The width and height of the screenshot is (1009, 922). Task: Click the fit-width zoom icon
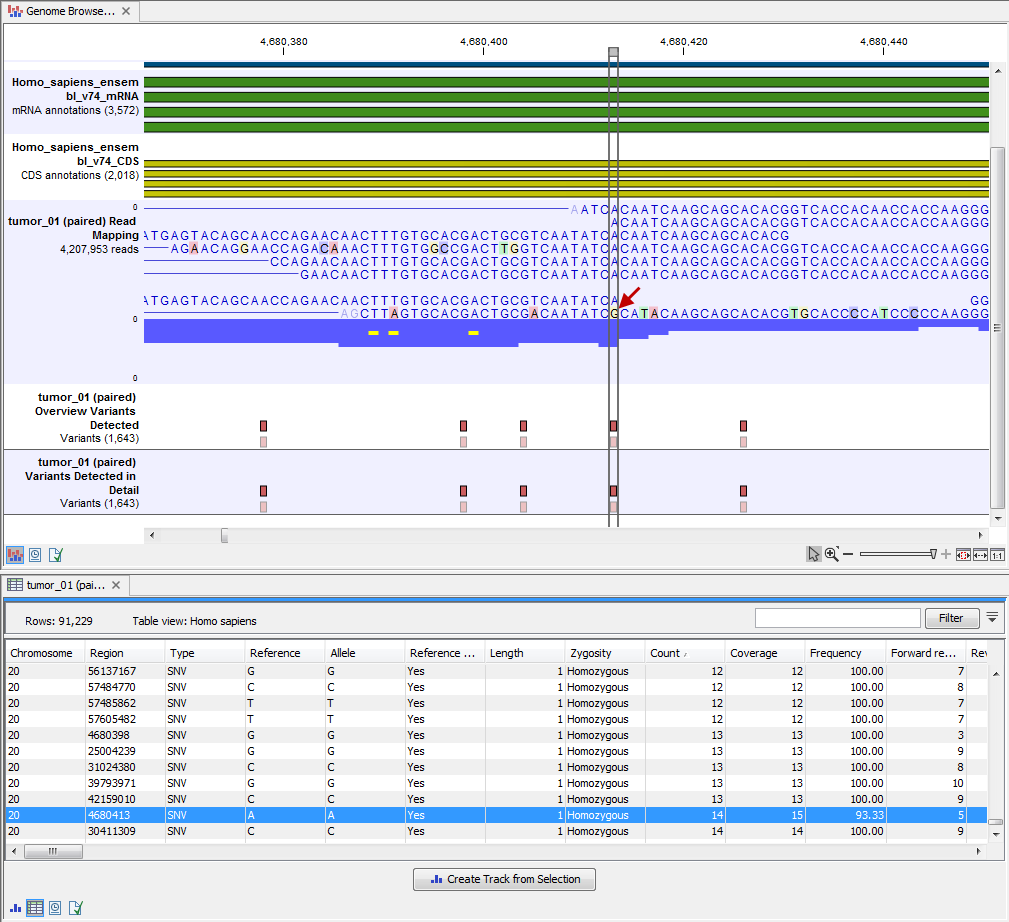click(981, 554)
